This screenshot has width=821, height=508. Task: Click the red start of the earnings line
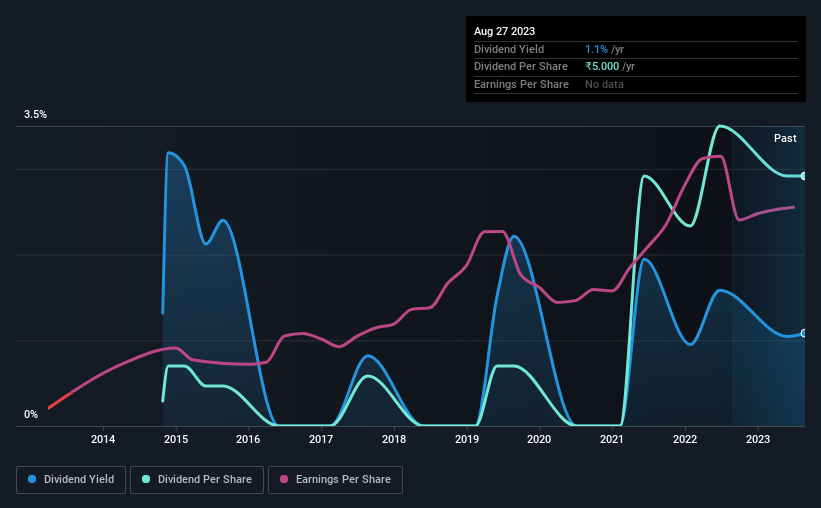[59, 401]
